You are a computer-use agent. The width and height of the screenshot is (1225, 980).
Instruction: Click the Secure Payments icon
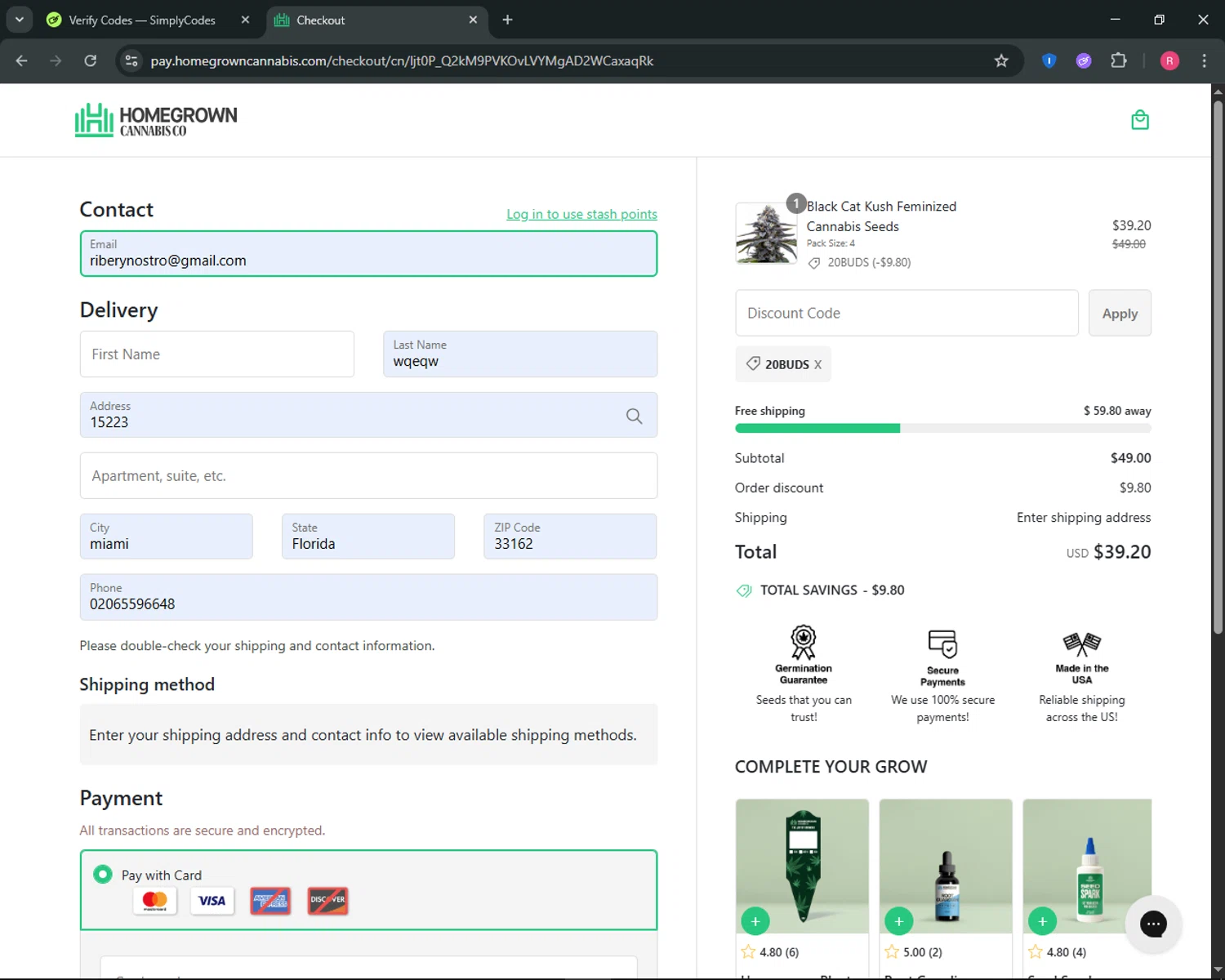point(942,644)
